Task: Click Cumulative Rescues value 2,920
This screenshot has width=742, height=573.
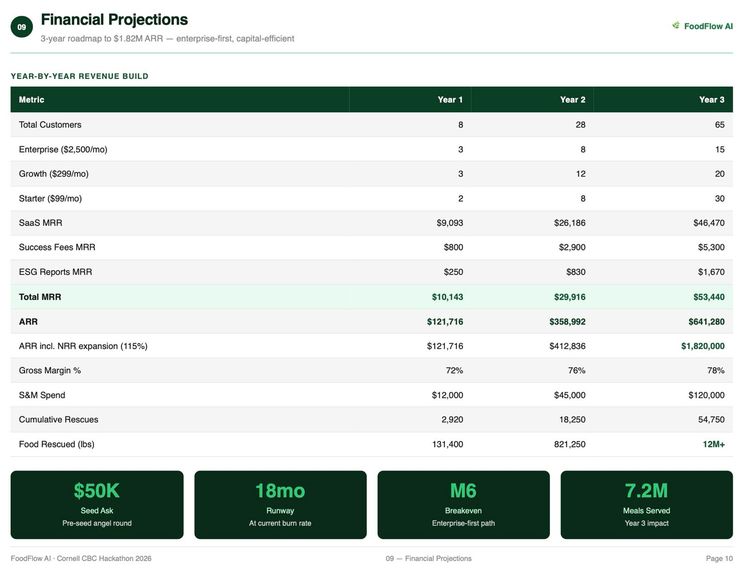Action: [452, 420]
